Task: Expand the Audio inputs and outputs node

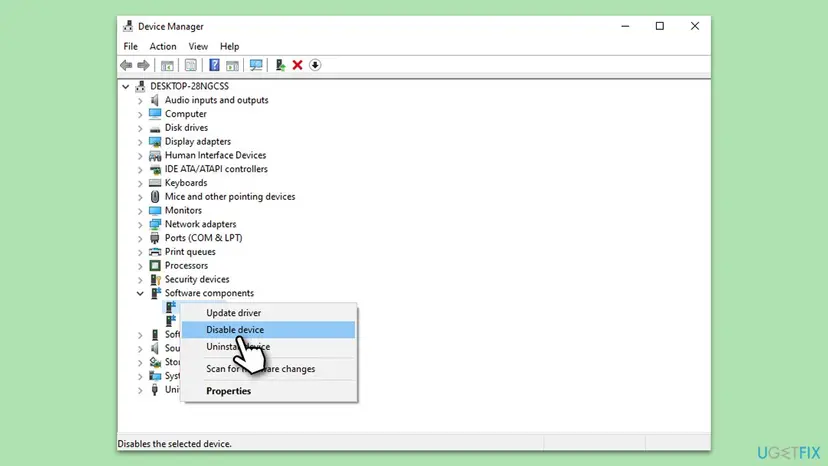Action: 140,100
